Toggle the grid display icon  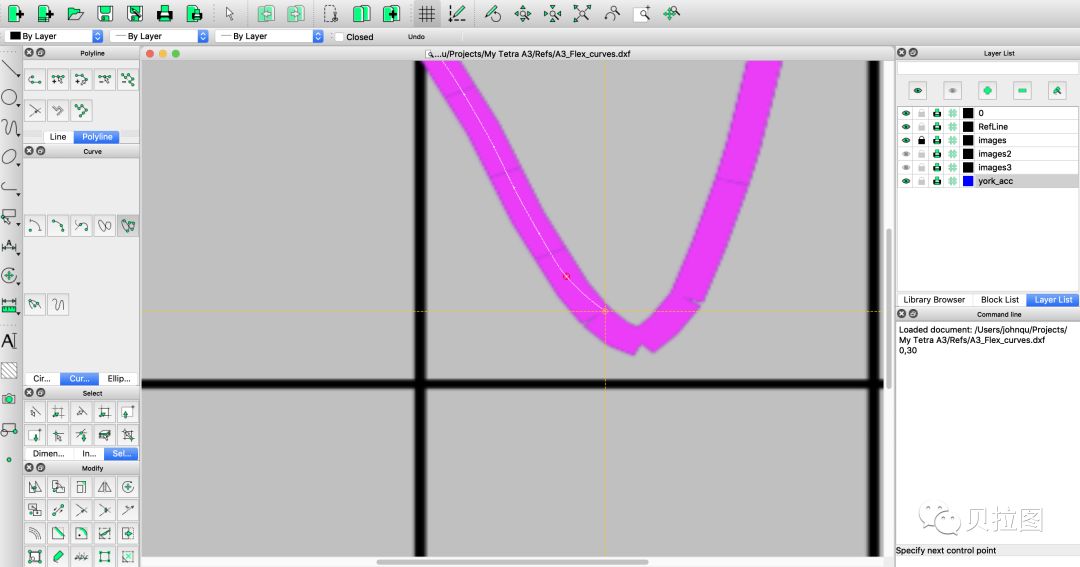(426, 13)
